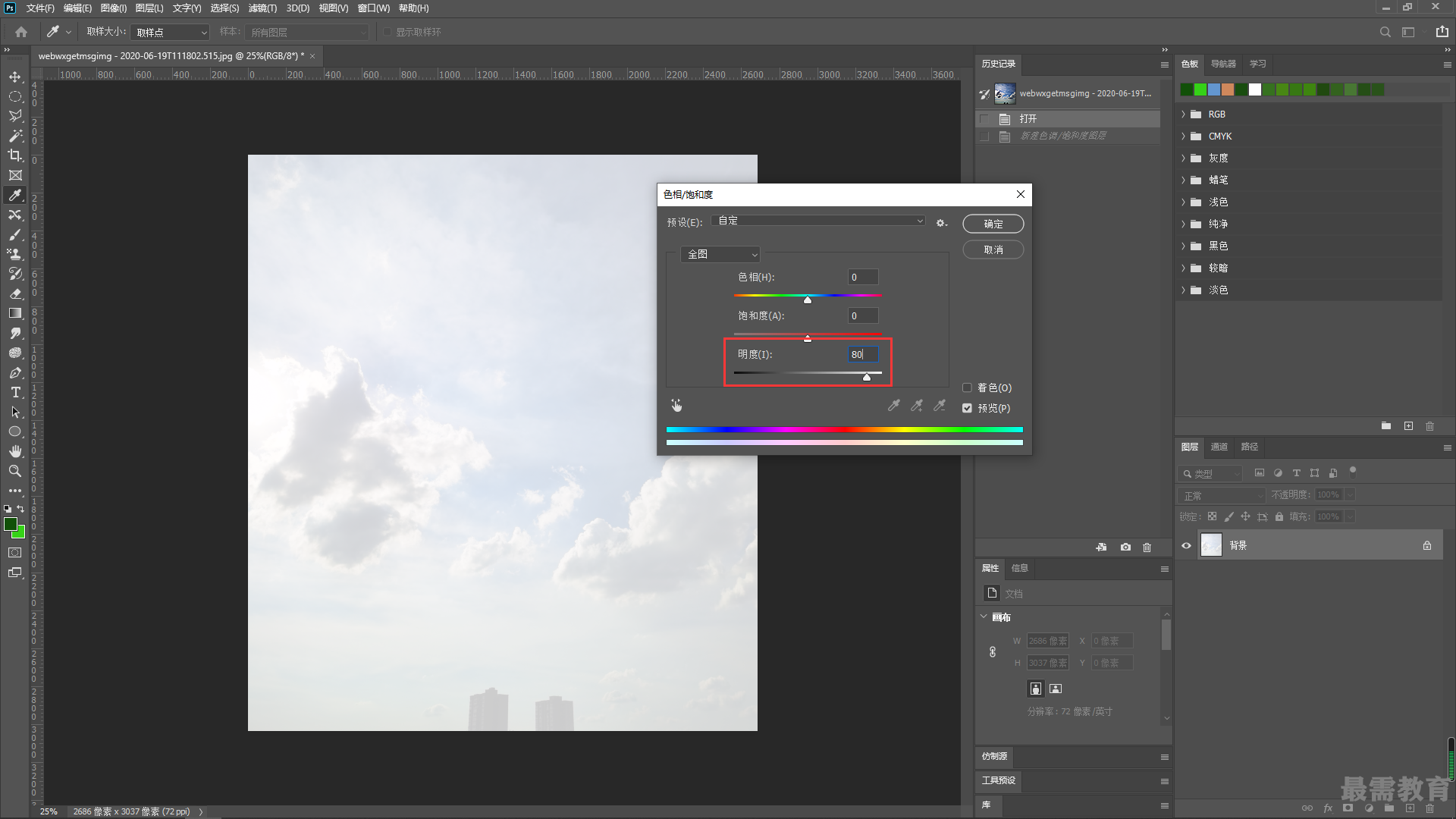The height and width of the screenshot is (819, 1456).
Task: Click the foreground color swatch
Action: click(11, 524)
